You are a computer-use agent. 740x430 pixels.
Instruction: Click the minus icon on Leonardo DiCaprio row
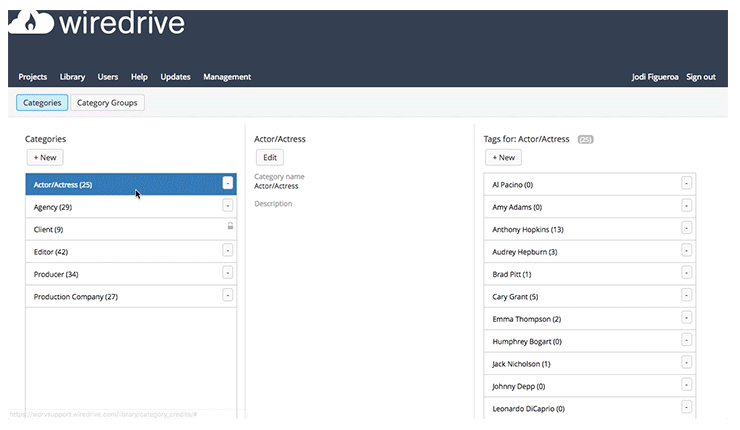click(687, 407)
